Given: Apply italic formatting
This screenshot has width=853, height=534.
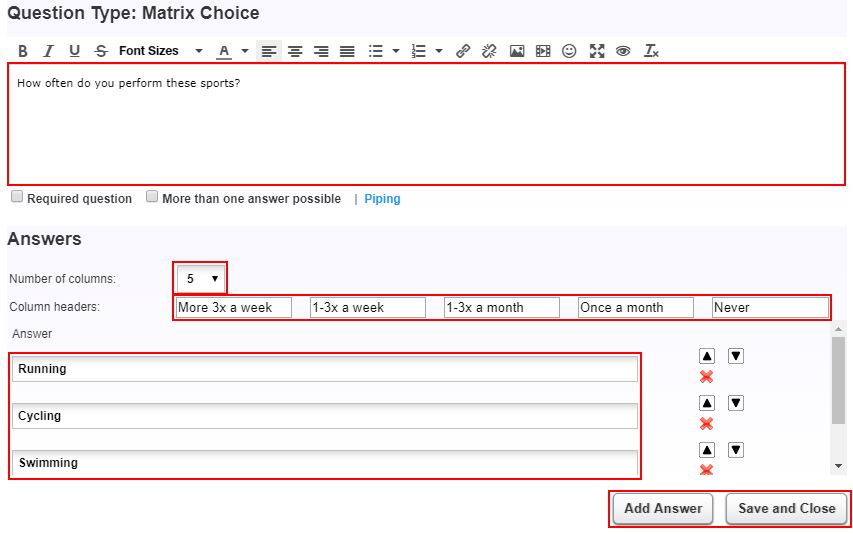Looking at the screenshot, I should click(48, 51).
